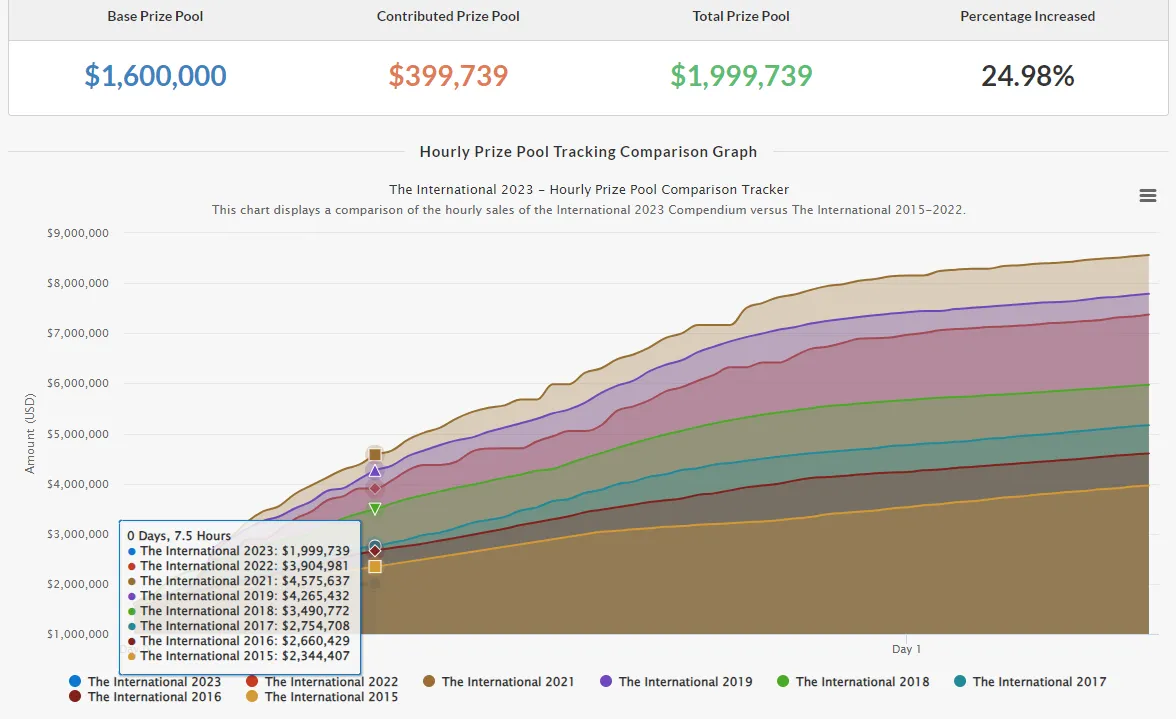Toggle The International 2021 series in legend
This screenshot has height=719, width=1176.
pos(499,682)
